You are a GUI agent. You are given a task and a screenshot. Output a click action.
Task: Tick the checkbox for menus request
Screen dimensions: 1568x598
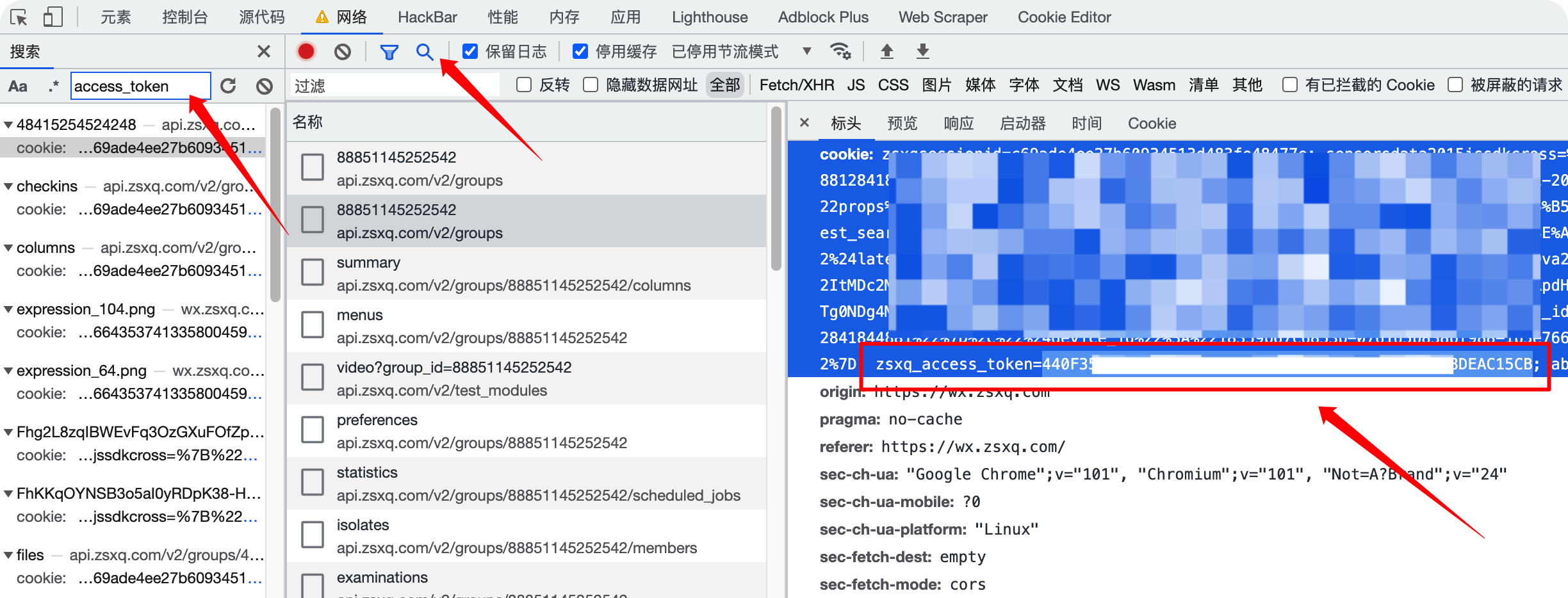313,325
